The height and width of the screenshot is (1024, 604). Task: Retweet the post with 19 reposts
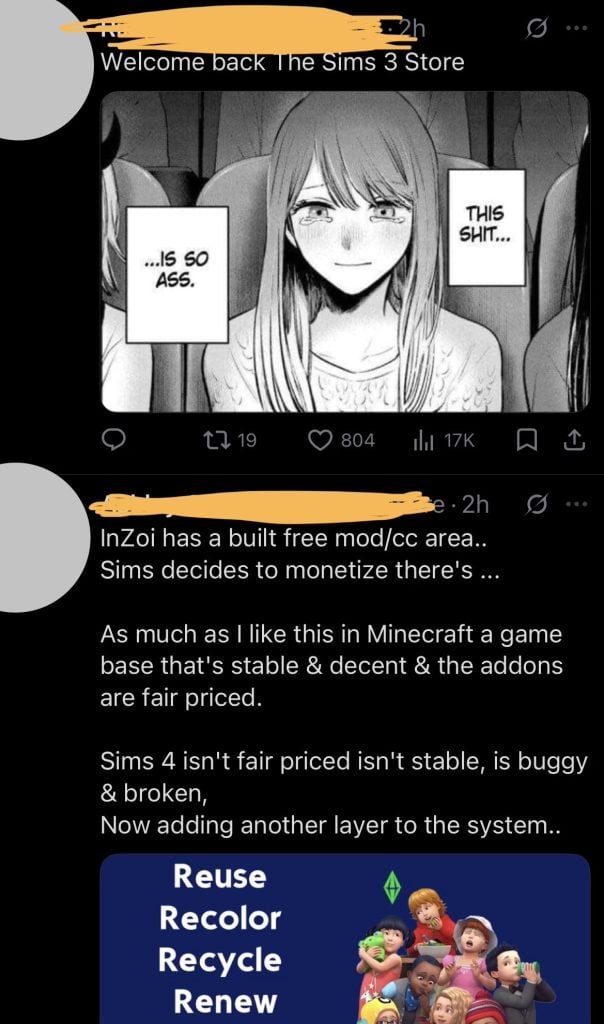click(x=229, y=441)
